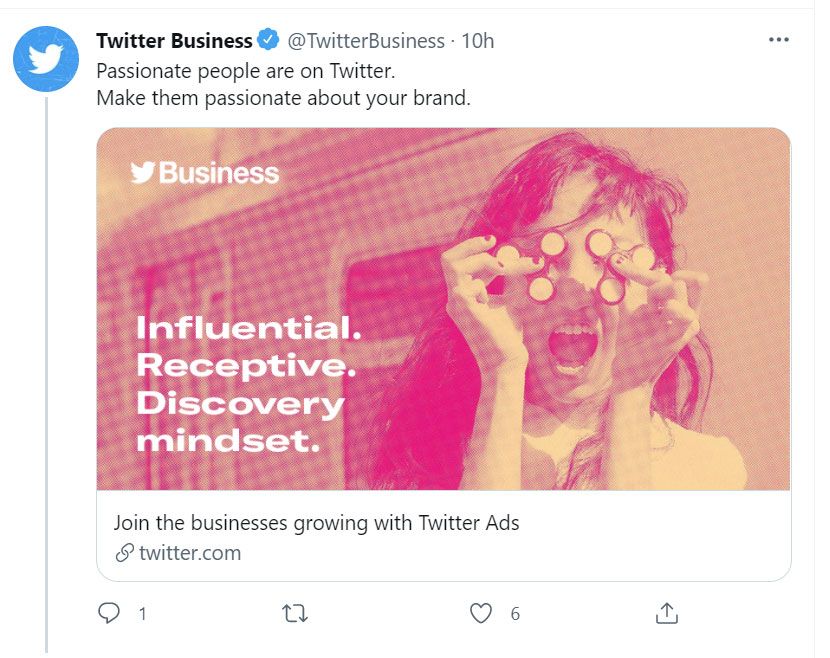Click the chain link icon beside twitter.com

125,553
